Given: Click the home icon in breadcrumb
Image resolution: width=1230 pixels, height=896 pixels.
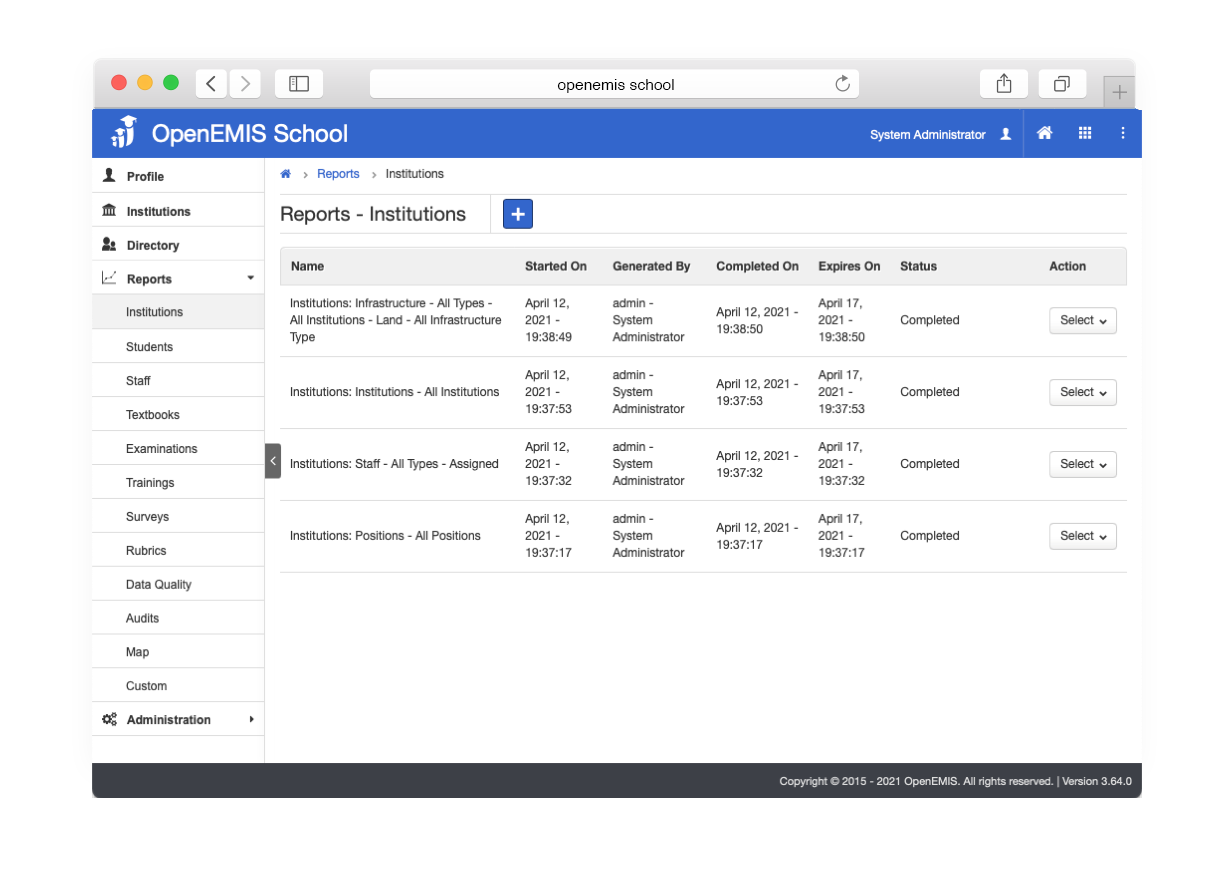Looking at the screenshot, I should click(285, 174).
